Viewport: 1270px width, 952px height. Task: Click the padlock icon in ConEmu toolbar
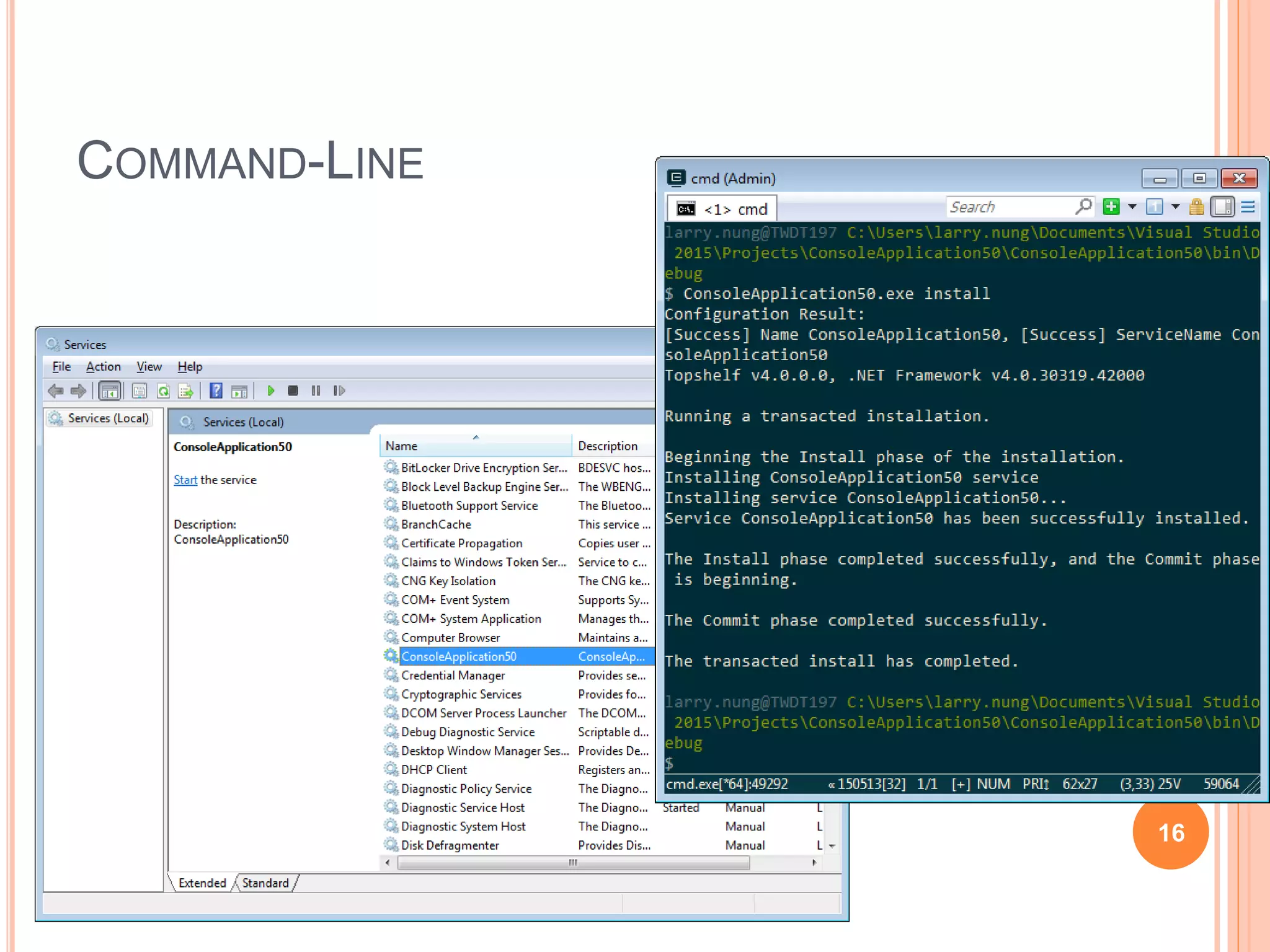pyautogui.click(x=1197, y=207)
